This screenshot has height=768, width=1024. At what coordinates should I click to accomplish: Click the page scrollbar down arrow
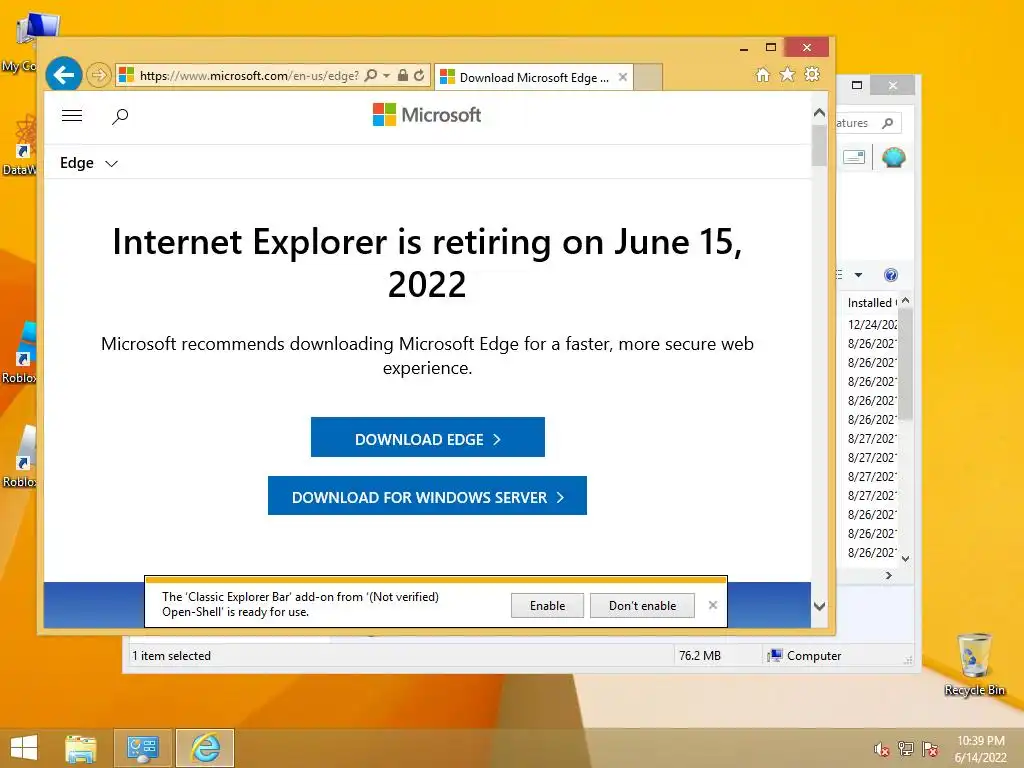820,606
